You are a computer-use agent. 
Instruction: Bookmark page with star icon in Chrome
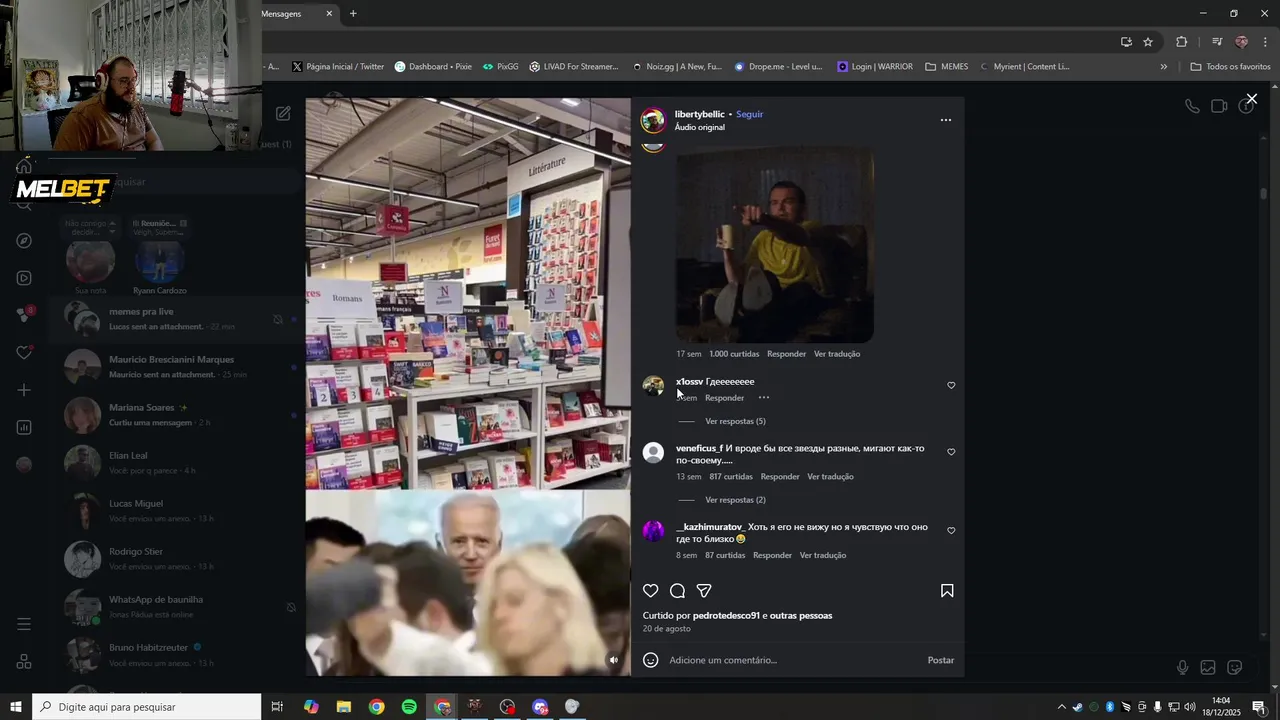1148,42
